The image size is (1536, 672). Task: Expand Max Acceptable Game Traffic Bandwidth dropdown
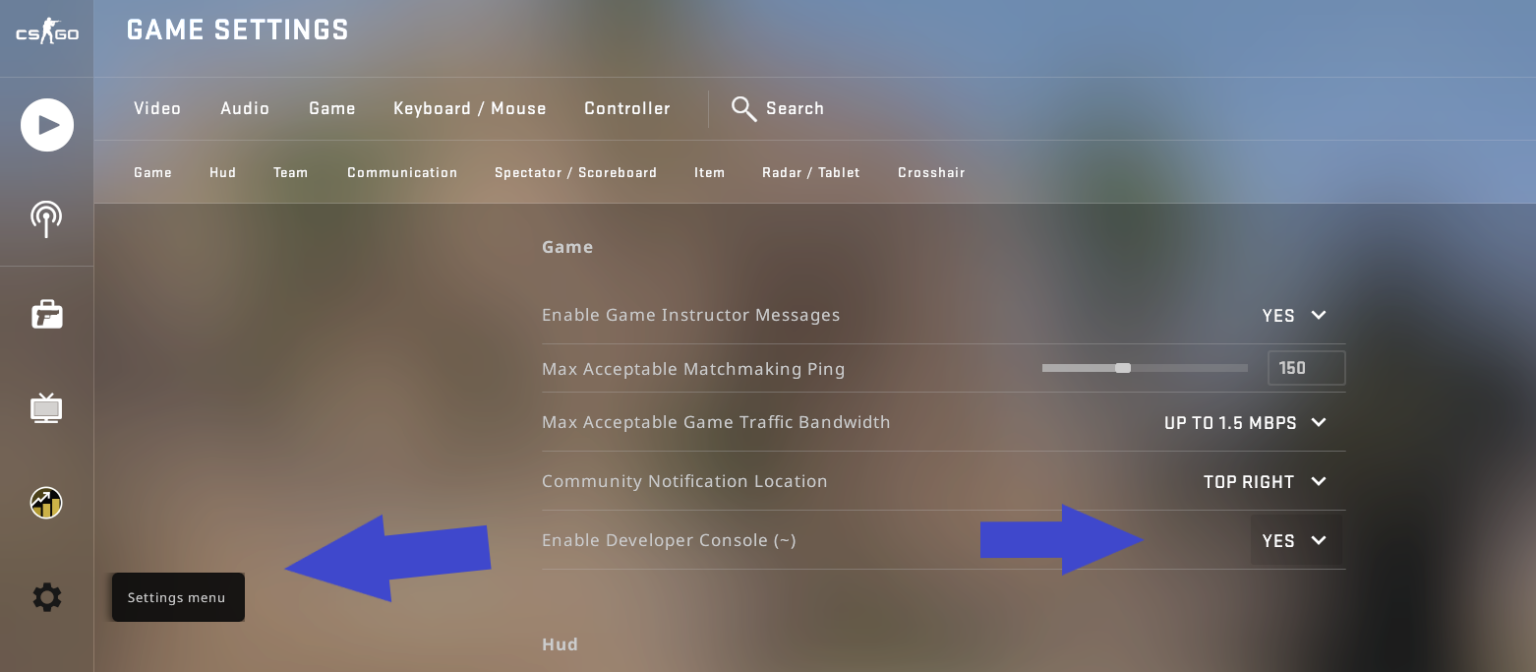pos(1245,422)
